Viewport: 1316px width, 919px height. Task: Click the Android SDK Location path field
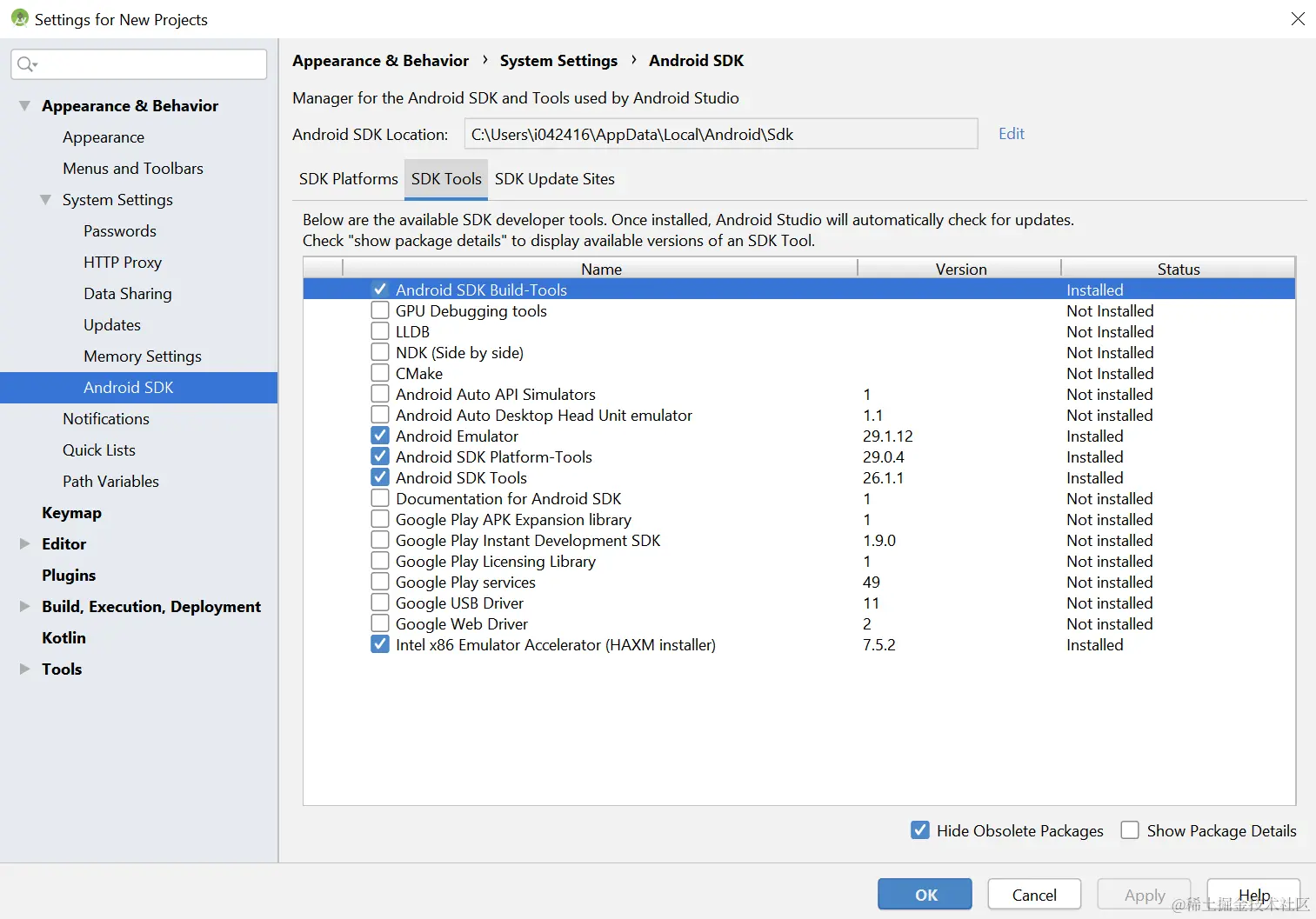[721, 134]
